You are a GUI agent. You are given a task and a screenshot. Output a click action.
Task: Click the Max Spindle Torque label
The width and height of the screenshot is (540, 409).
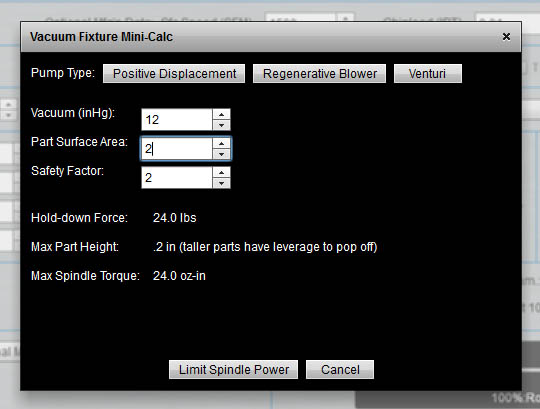[85, 276]
